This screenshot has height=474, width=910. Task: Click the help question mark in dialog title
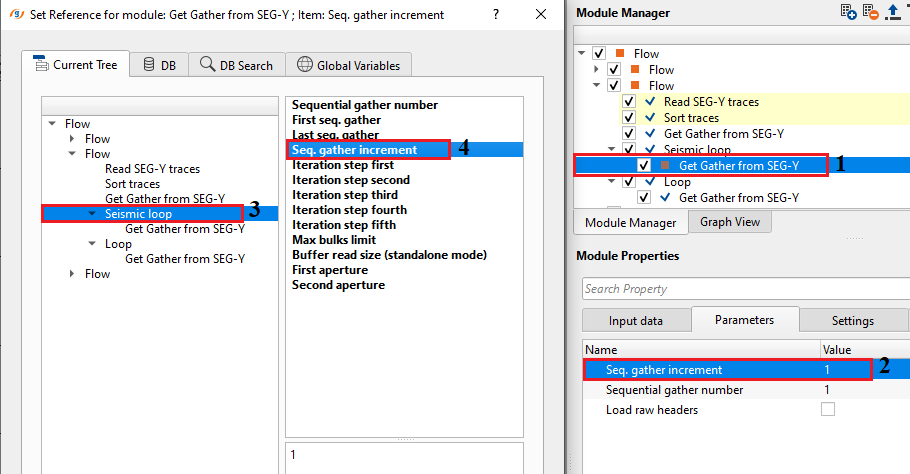[497, 14]
